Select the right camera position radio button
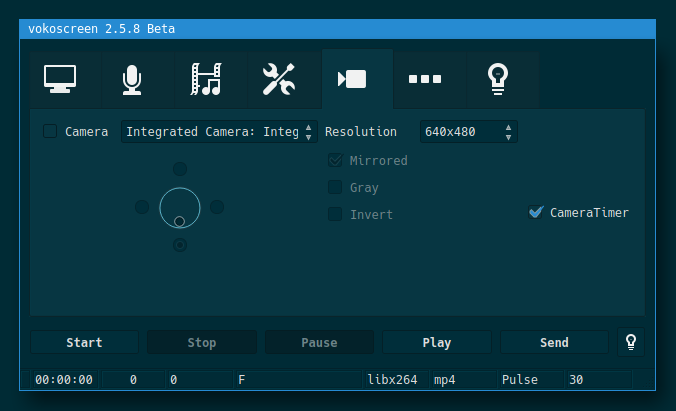The height and width of the screenshot is (411, 676). (217, 207)
